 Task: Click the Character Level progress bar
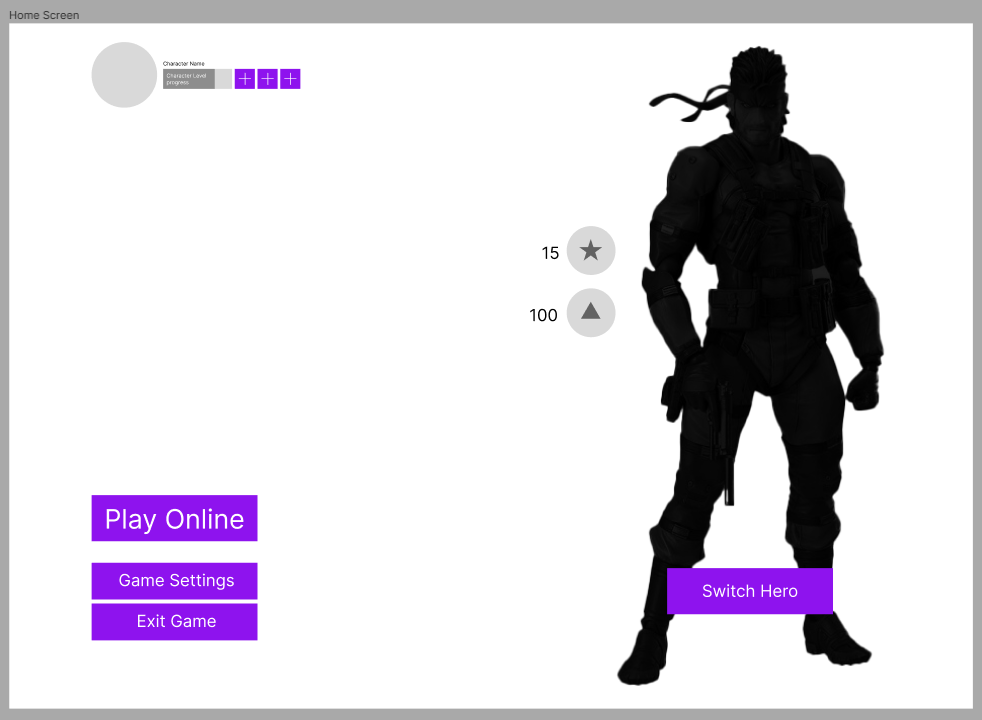coord(197,79)
